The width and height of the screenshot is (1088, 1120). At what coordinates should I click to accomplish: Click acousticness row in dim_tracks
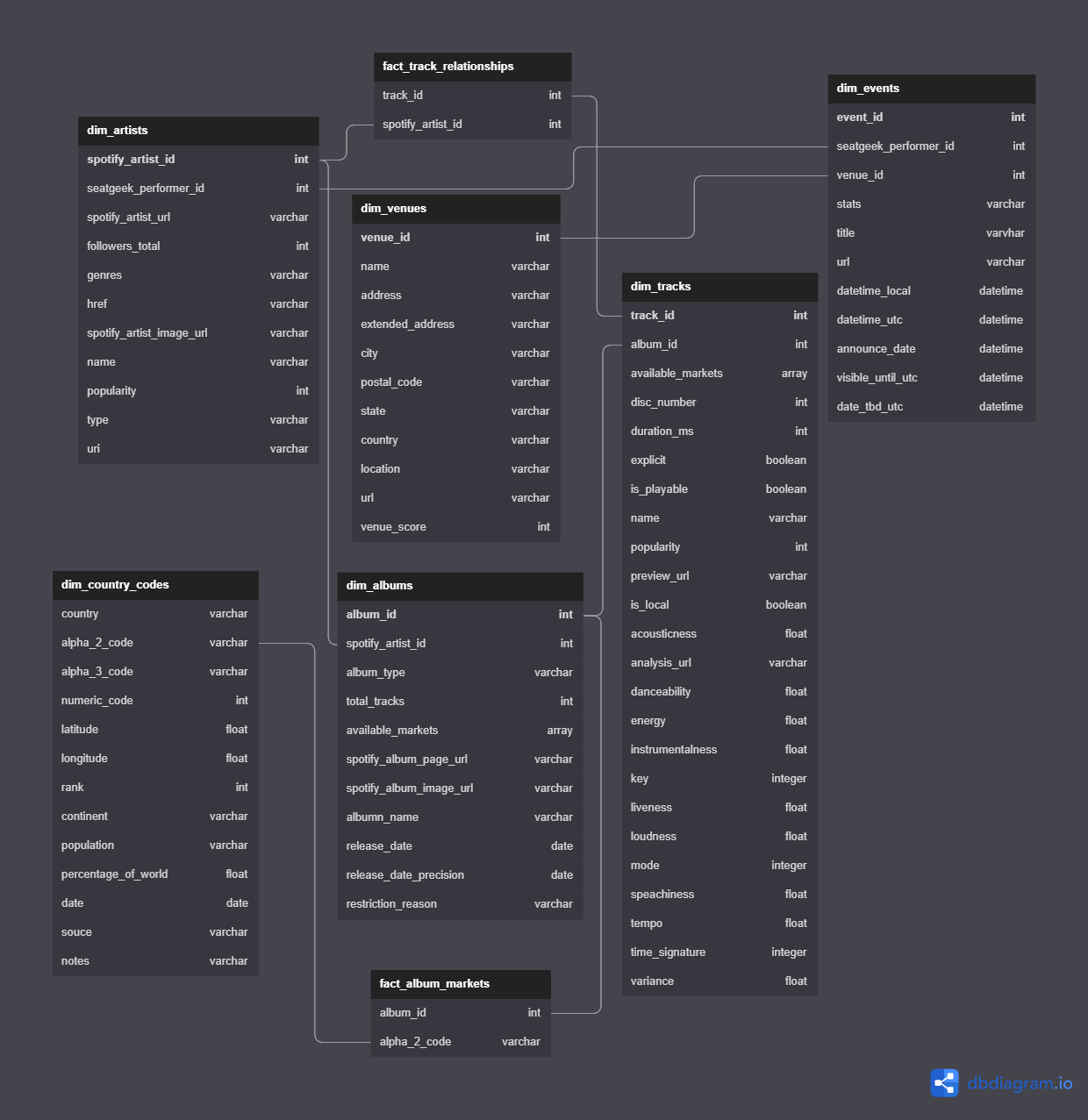click(x=719, y=634)
